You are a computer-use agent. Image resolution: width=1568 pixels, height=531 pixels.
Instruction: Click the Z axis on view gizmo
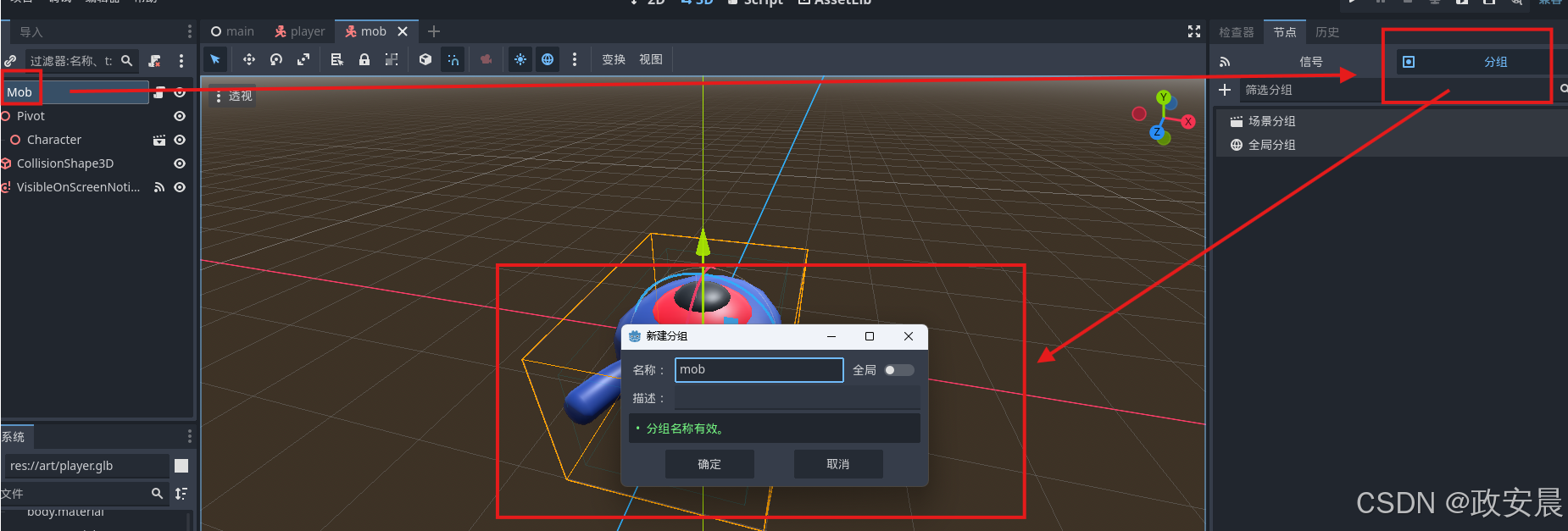(1156, 132)
